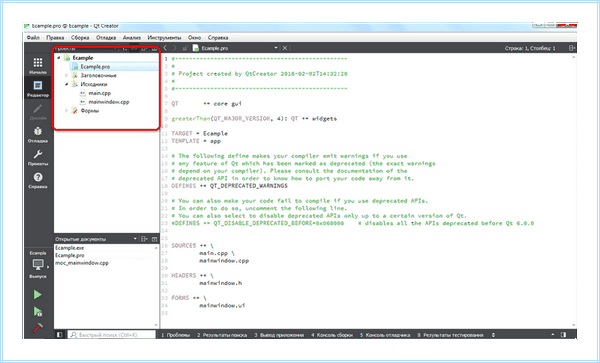The image size is (600, 363).
Task: Start debugging with play-bug button
Action: [x=38, y=311]
